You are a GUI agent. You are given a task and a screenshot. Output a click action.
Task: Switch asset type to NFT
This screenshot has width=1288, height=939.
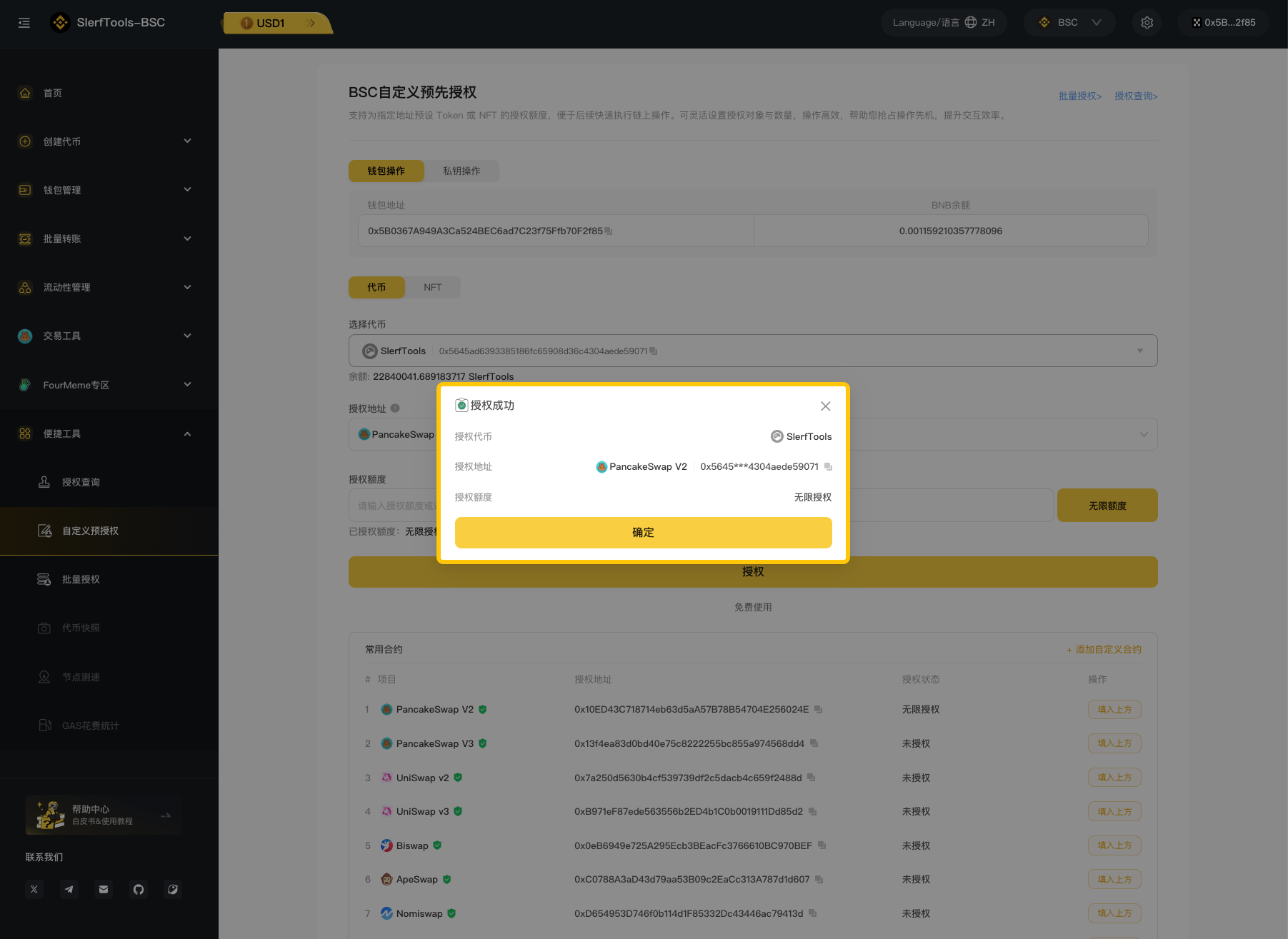(x=432, y=288)
